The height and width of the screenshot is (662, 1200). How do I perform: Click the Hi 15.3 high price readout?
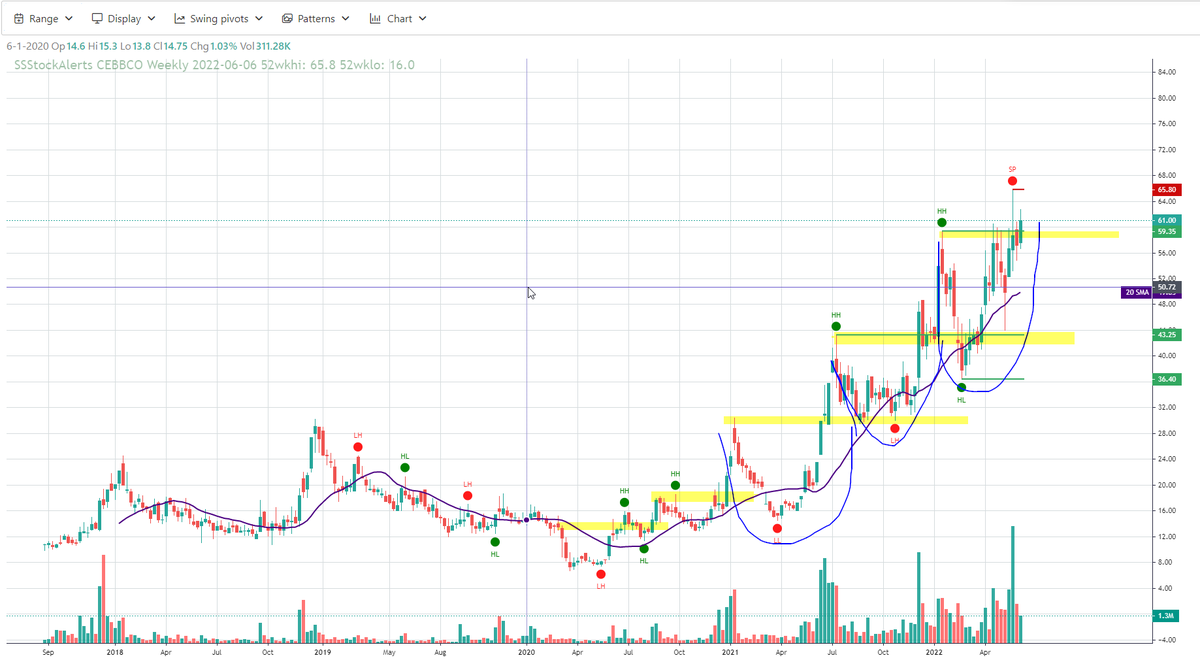coord(102,46)
